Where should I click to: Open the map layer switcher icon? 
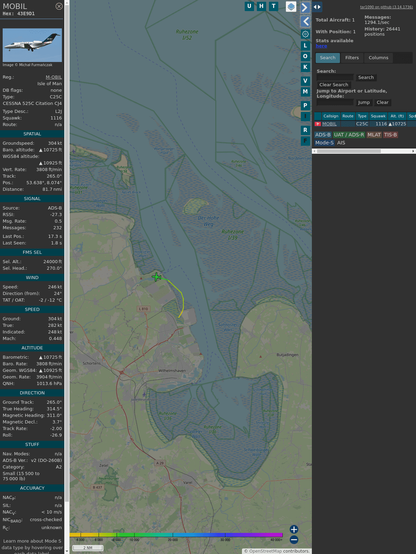(291, 6)
